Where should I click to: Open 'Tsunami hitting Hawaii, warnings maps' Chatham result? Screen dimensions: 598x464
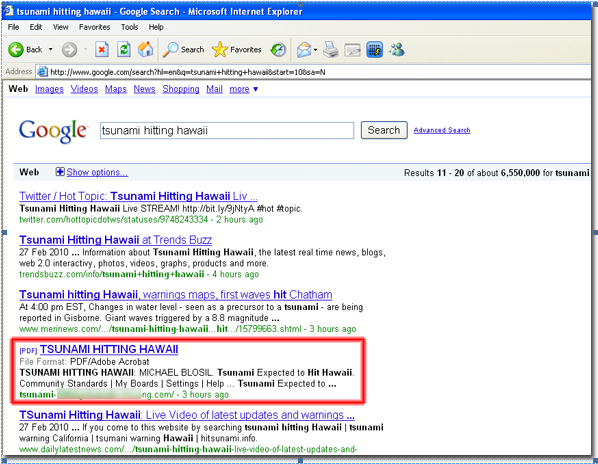(x=175, y=295)
